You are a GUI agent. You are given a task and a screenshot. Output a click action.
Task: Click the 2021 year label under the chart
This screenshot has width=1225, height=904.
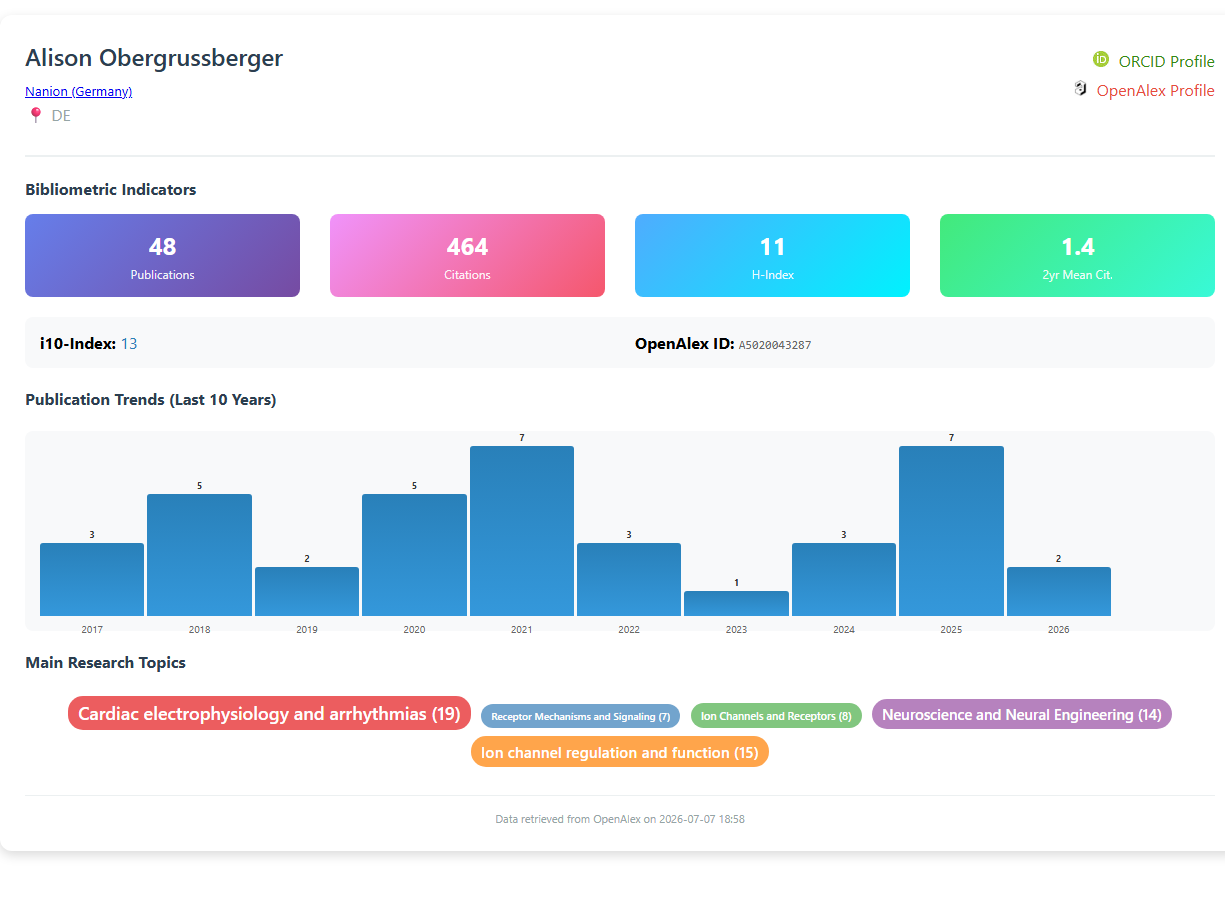[x=522, y=630]
